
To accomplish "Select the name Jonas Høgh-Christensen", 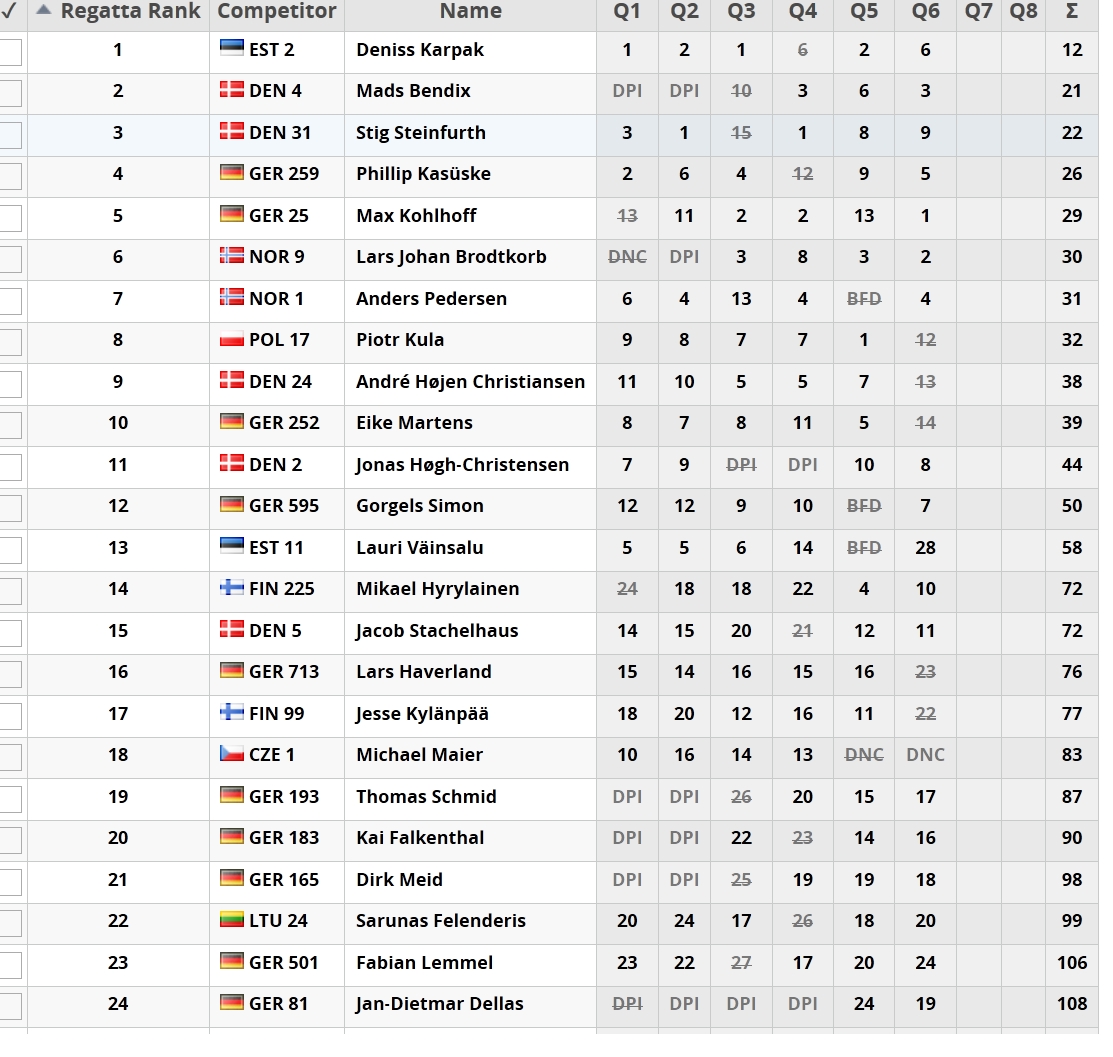I will point(462,465).
